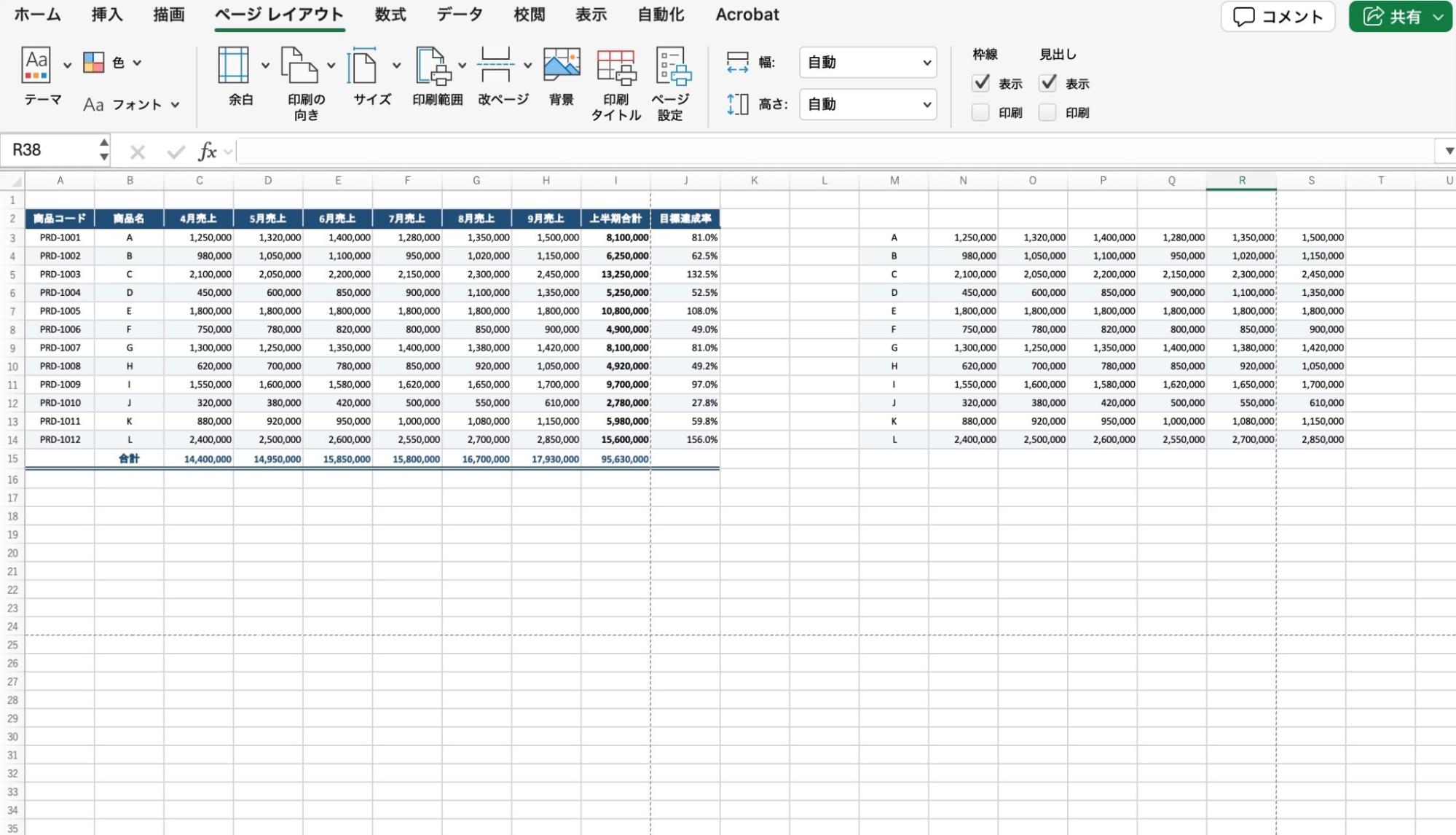1456x835 pixels.
Task: Expand the テーマ dropdown arrow
Action: click(67, 65)
